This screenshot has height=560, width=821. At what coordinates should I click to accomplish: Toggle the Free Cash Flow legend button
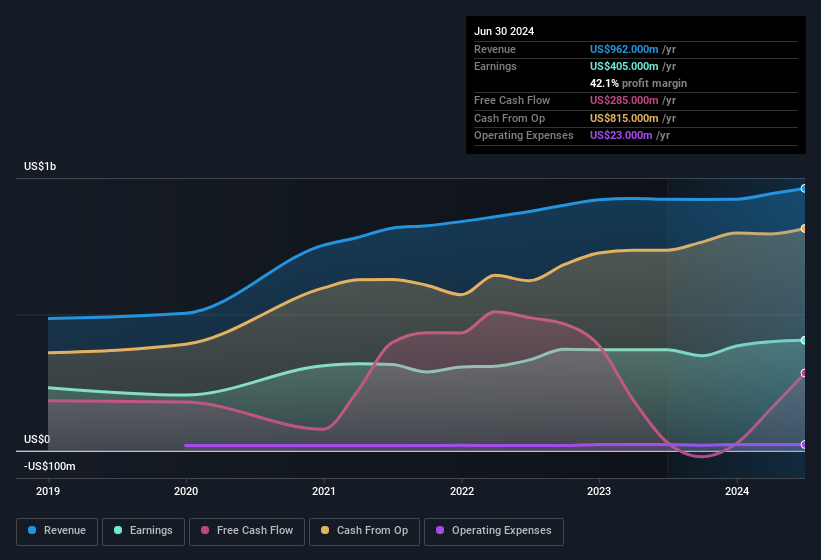point(247,532)
